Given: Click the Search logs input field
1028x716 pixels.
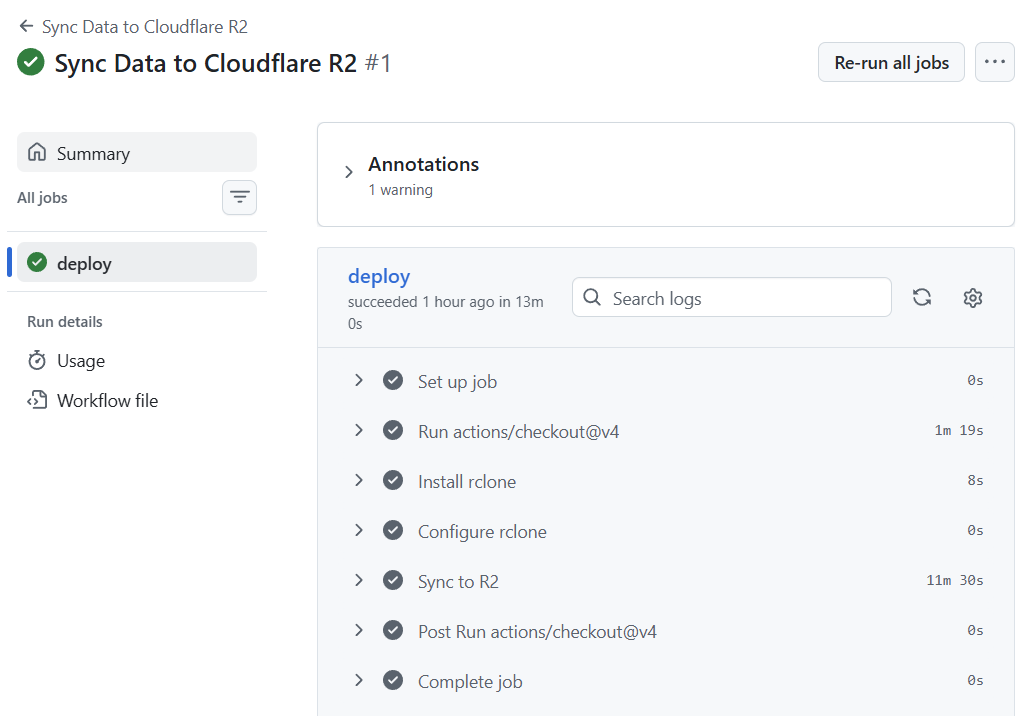Looking at the screenshot, I should (x=732, y=298).
